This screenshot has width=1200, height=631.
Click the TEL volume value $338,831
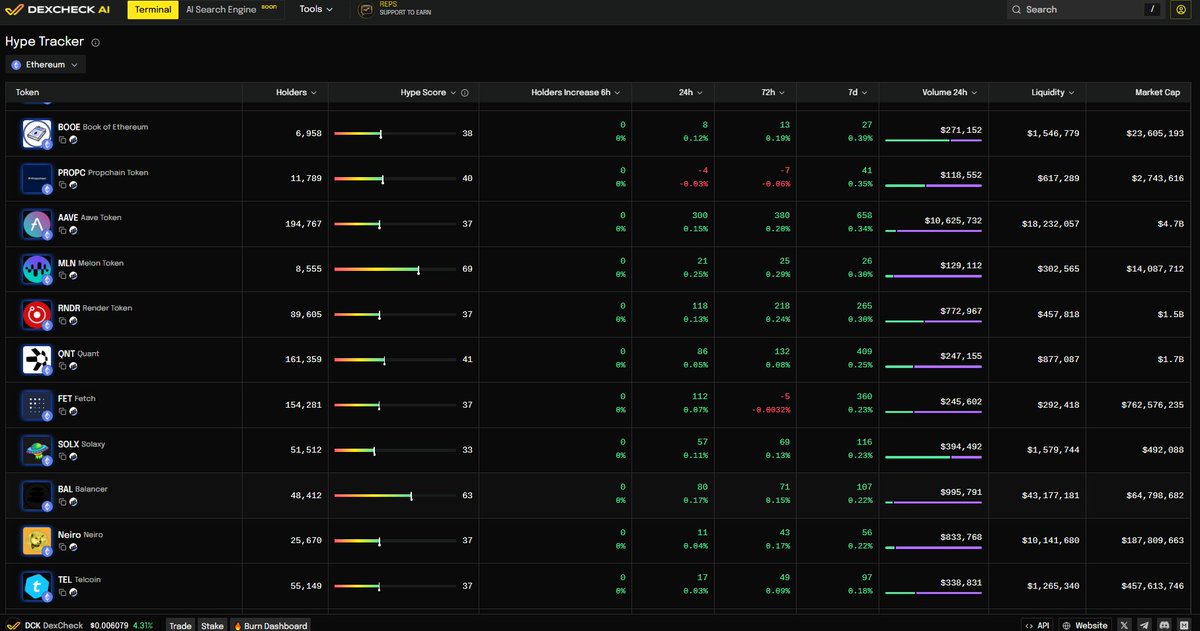(x=961, y=582)
